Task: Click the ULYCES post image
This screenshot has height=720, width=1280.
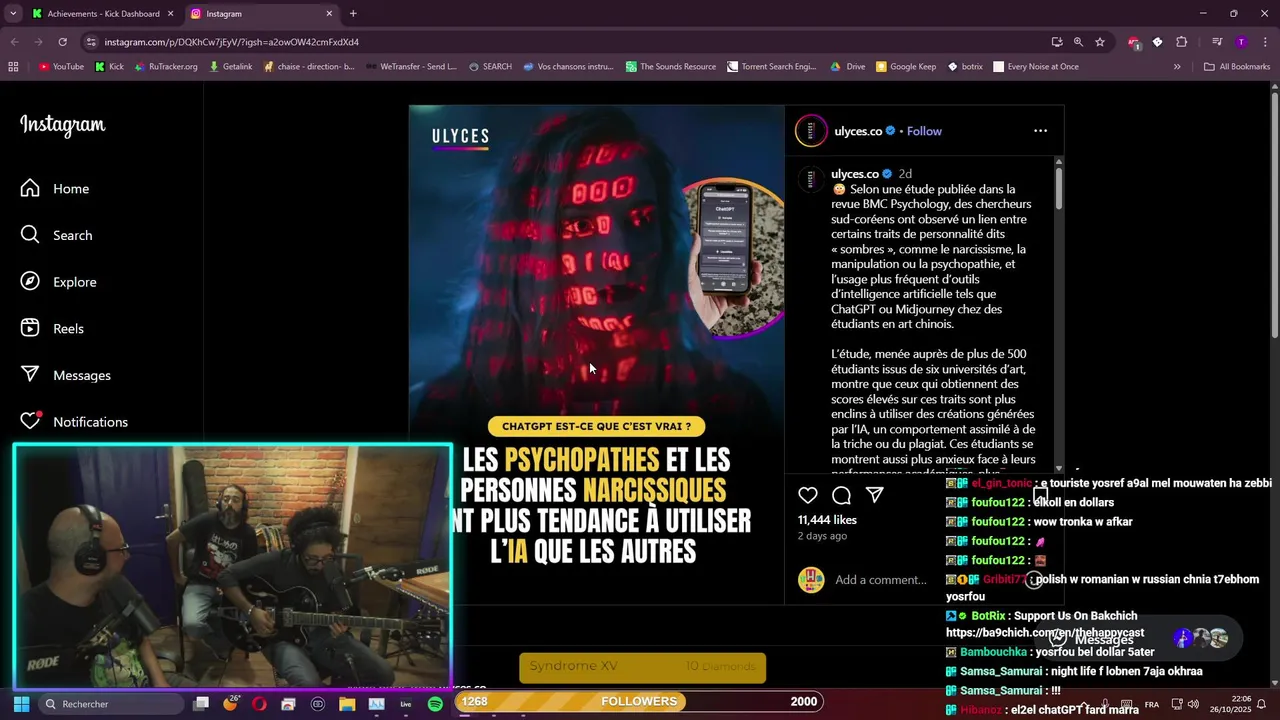Action: (596, 354)
